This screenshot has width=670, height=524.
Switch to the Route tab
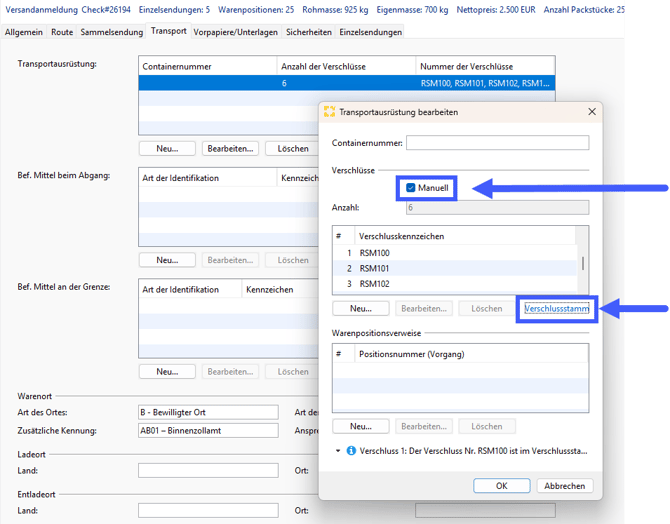[x=62, y=32]
